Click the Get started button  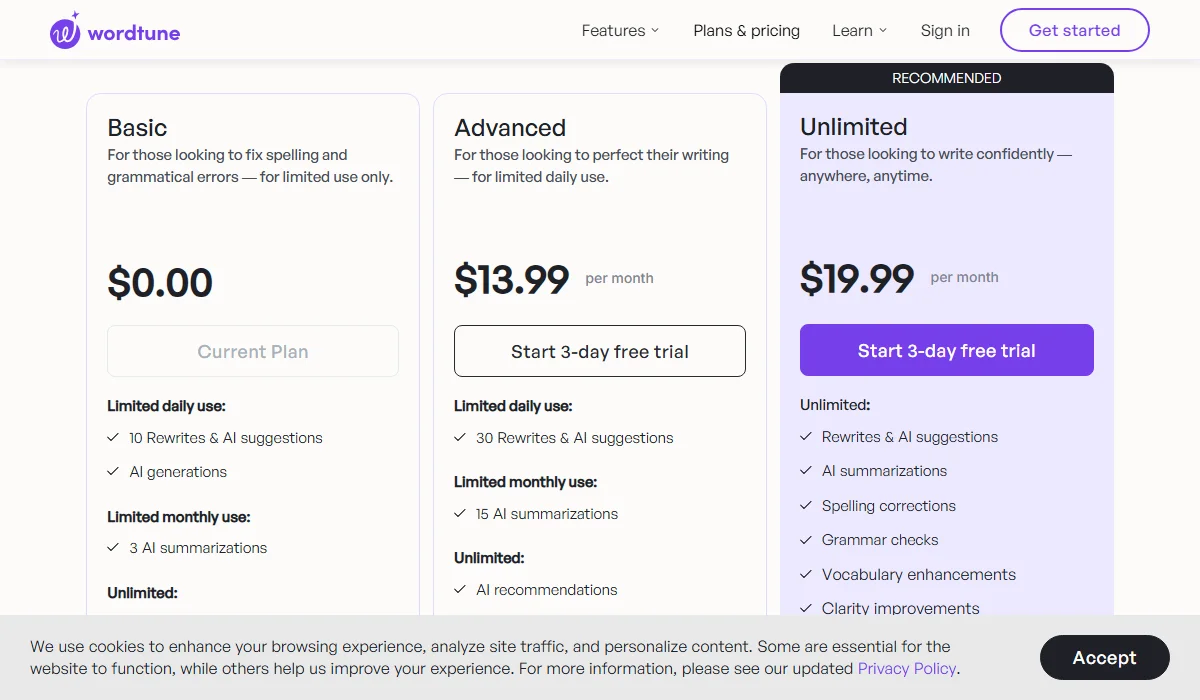tap(1074, 30)
